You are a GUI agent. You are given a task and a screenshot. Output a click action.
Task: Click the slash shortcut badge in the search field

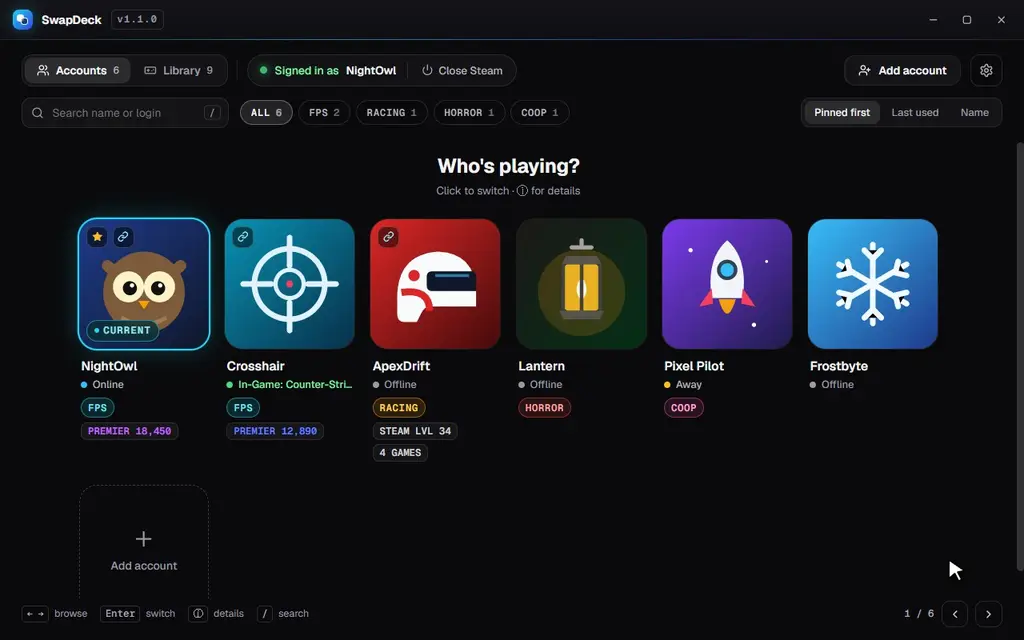point(212,113)
